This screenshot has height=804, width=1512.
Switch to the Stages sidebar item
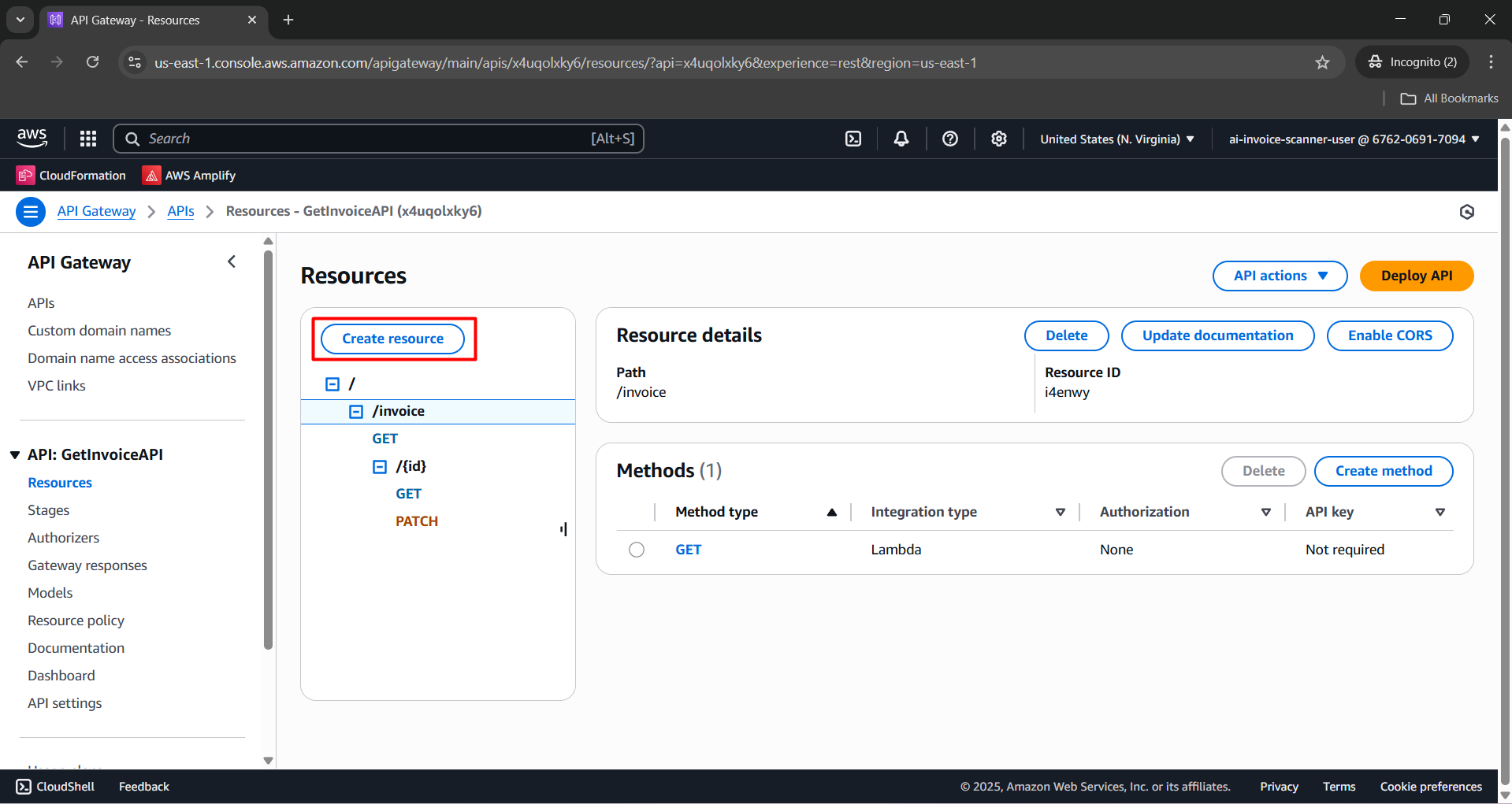48,509
